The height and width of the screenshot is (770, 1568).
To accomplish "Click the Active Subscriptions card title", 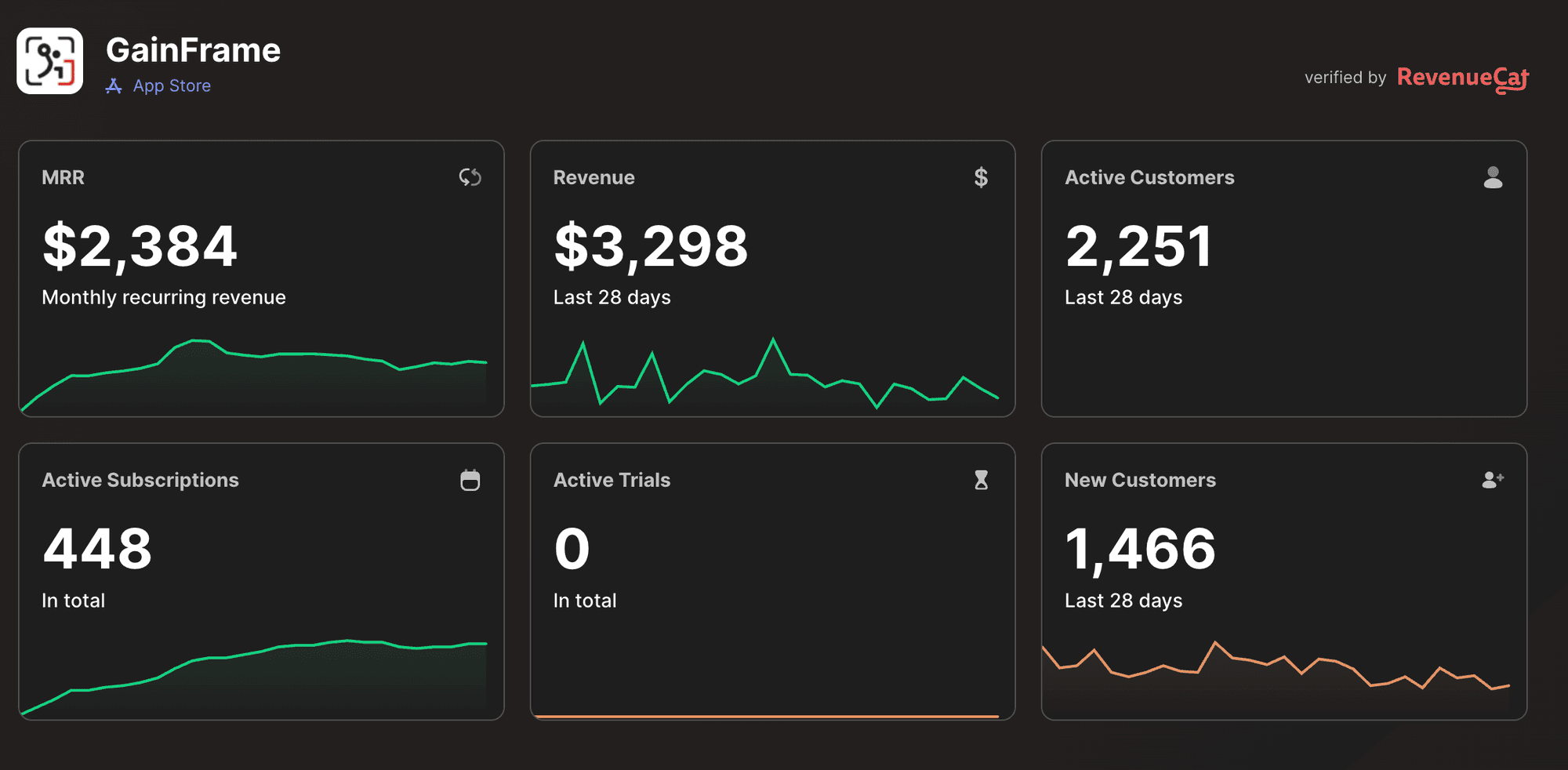I will (140, 480).
